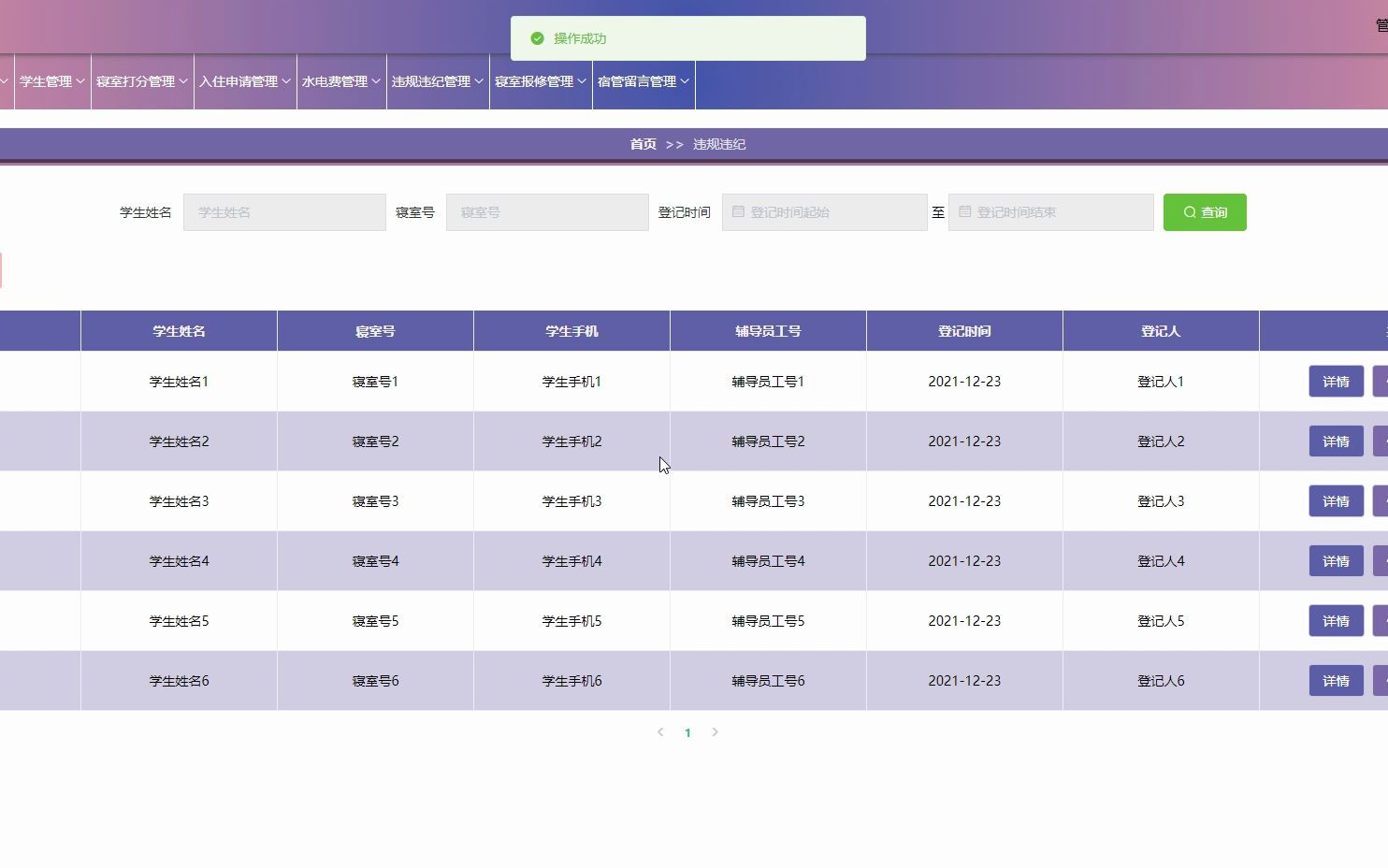Navigate to 首页 via the breadcrumb

(x=643, y=144)
